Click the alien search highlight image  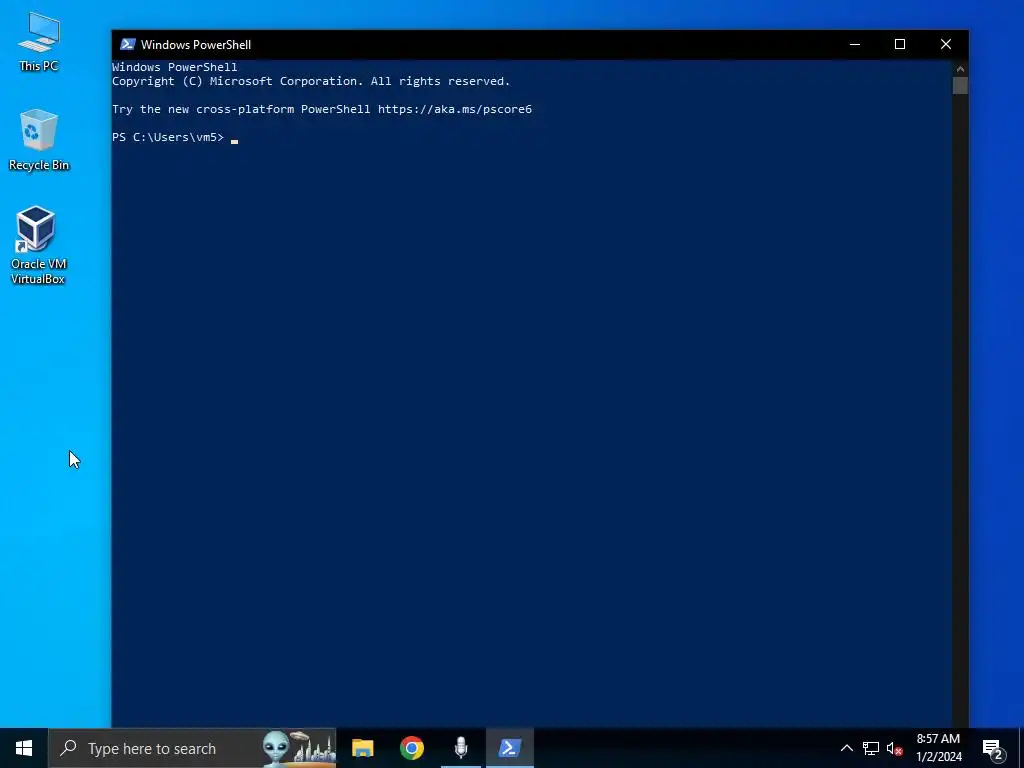[x=299, y=748]
